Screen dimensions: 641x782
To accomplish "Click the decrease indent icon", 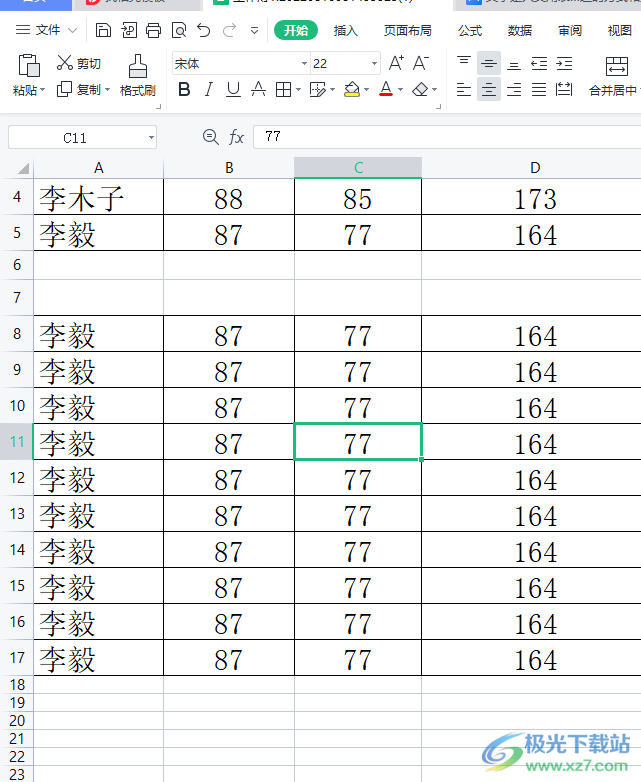I will [539, 63].
